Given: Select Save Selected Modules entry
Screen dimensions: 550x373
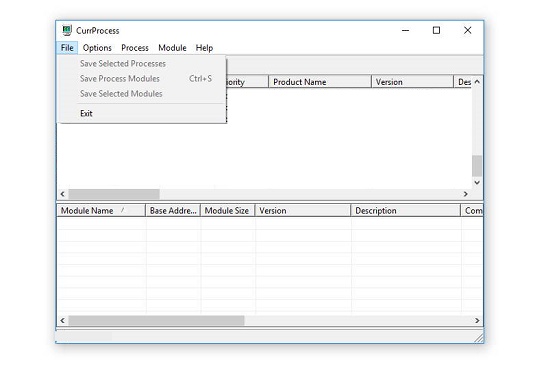Looking at the screenshot, I should point(121,94).
